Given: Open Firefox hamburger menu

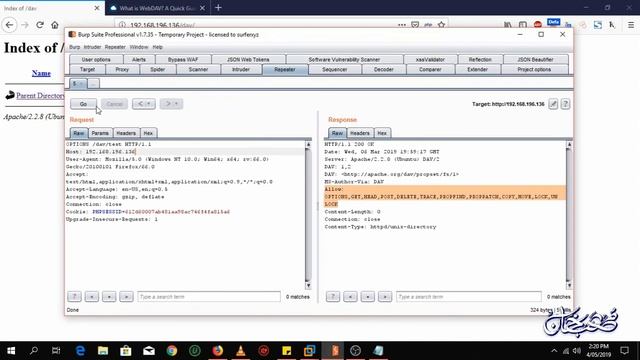Looking at the screenshot, I should 631,25.
